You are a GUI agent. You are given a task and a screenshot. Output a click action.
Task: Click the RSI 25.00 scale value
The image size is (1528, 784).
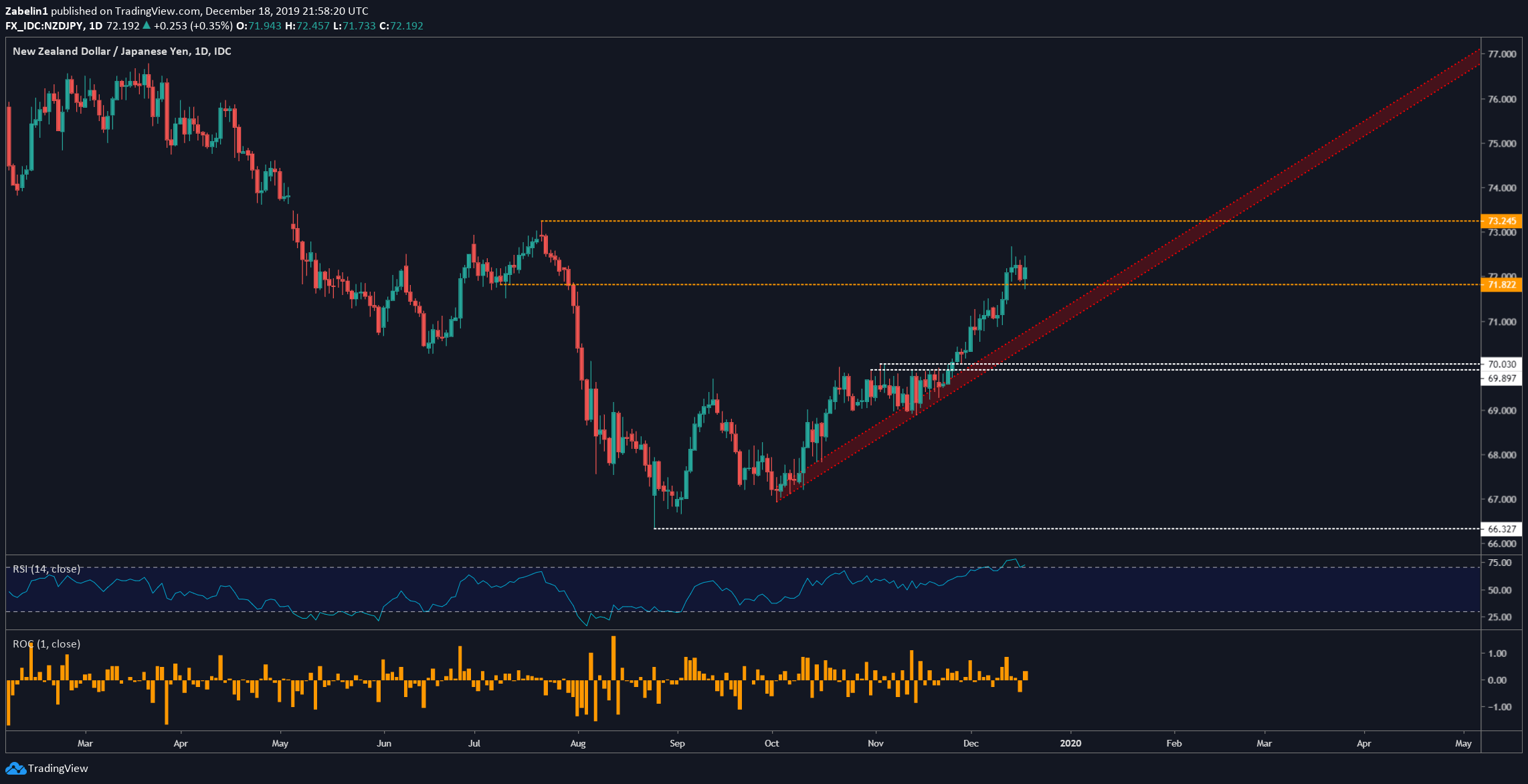click(1500, 617)
